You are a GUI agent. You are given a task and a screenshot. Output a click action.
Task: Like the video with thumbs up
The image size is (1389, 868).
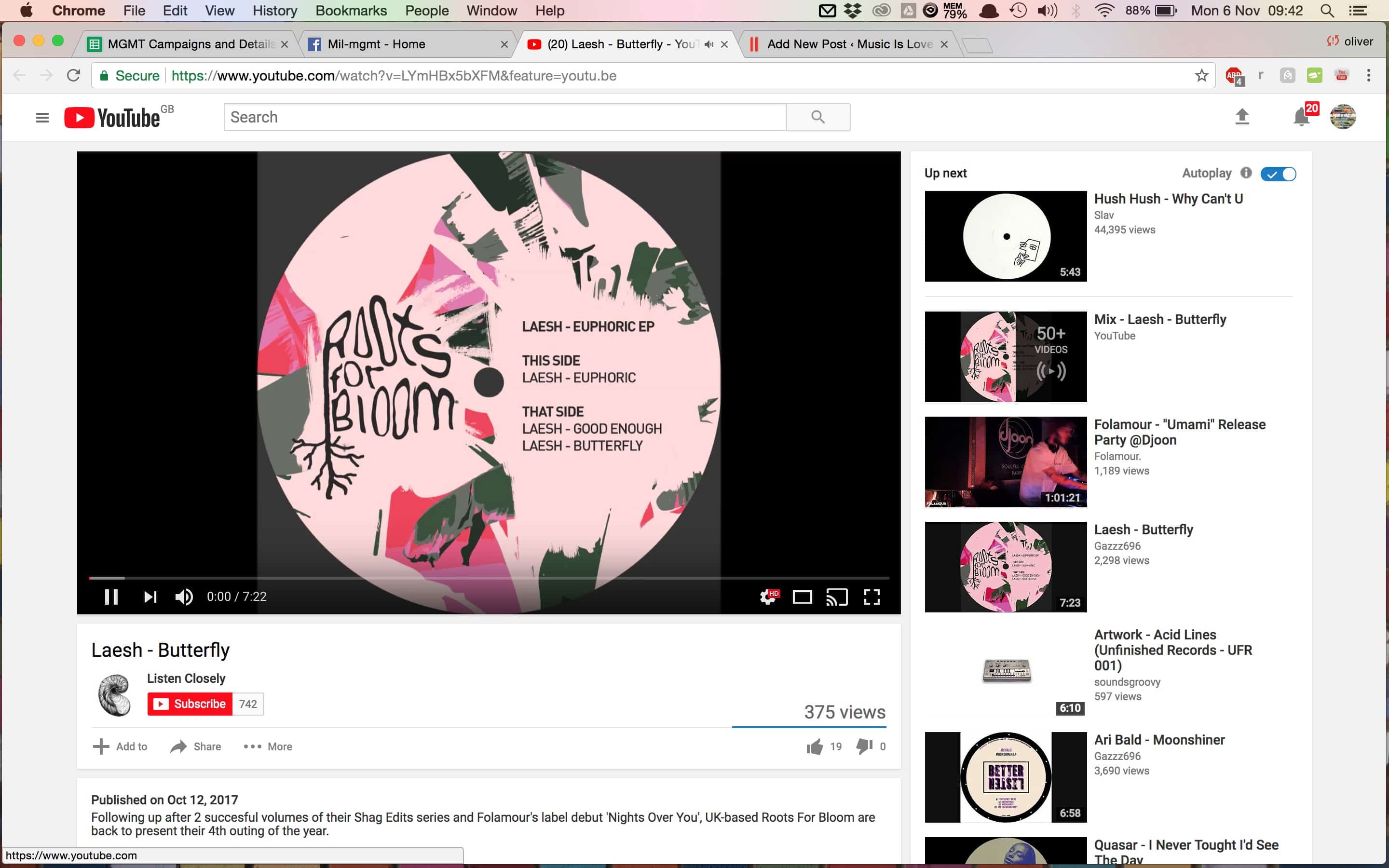pyautogui.click(x=814, y=746)
